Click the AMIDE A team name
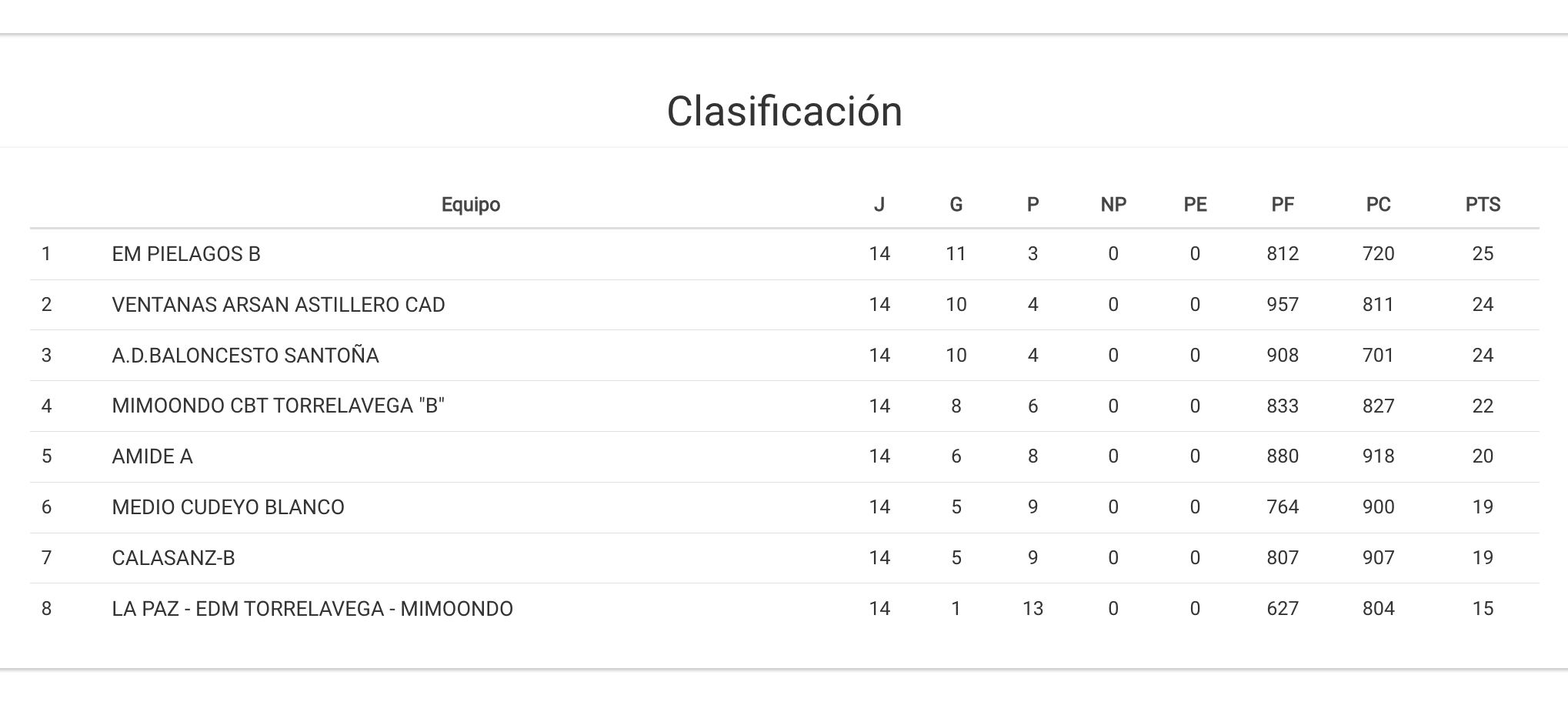Viewport: 1568px width, 702px height. pos(152,456)
